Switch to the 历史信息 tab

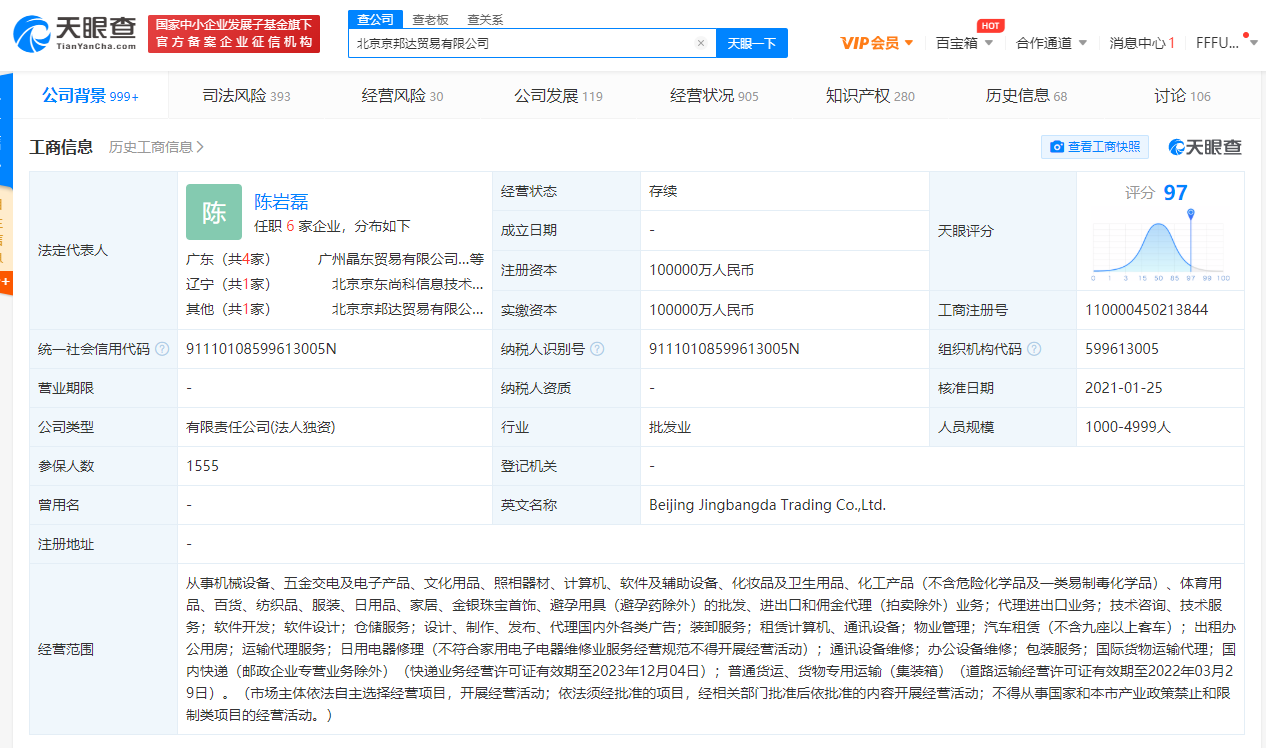(1026, 96)
